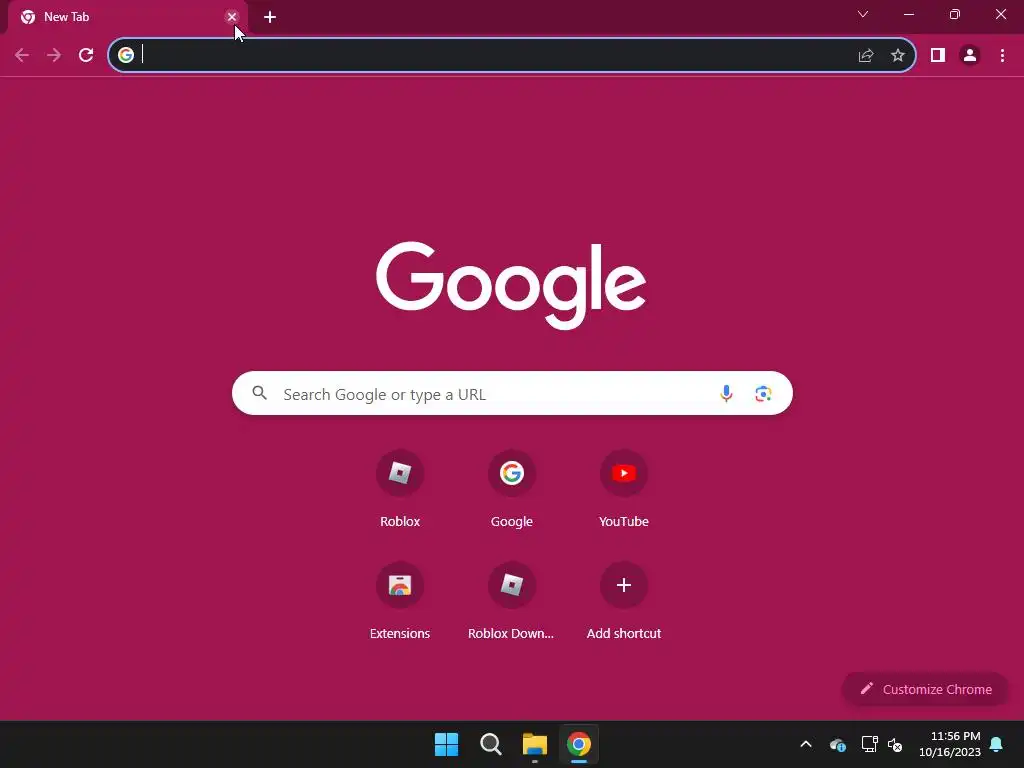The height and width of the screenshot is (768, 1024).
Task: Open the Roblox shortcut
Action: pyautogui.click(x=400, y=488)
